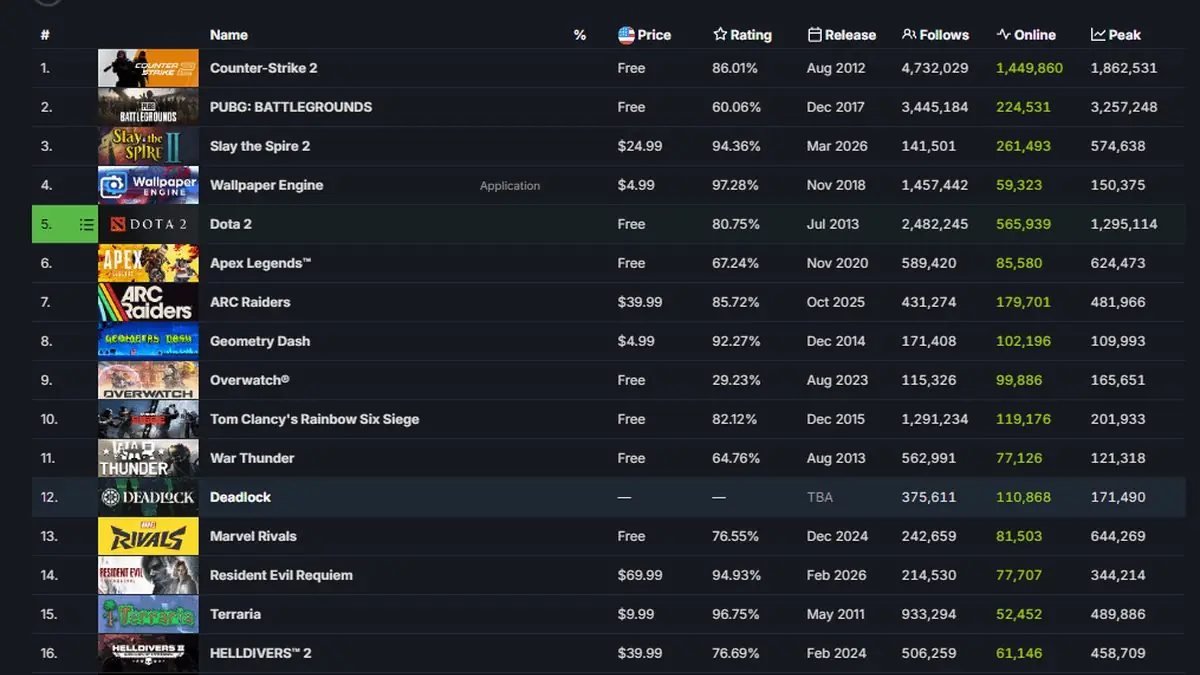Click the line chart icon beside Peak
This screenshot has height=675, width=1200.
tap(1098, 35)
